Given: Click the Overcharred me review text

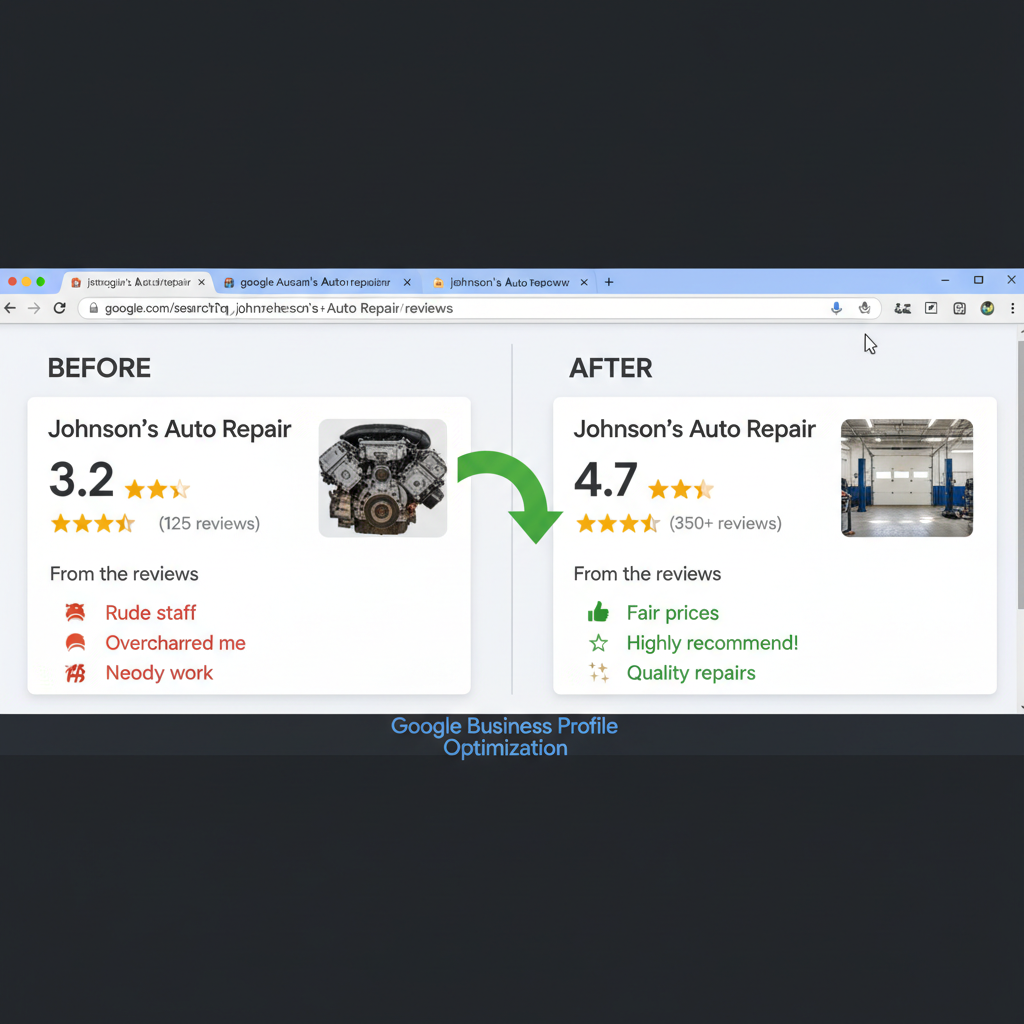Looking at the screenshot, I should tap(175, 643).
